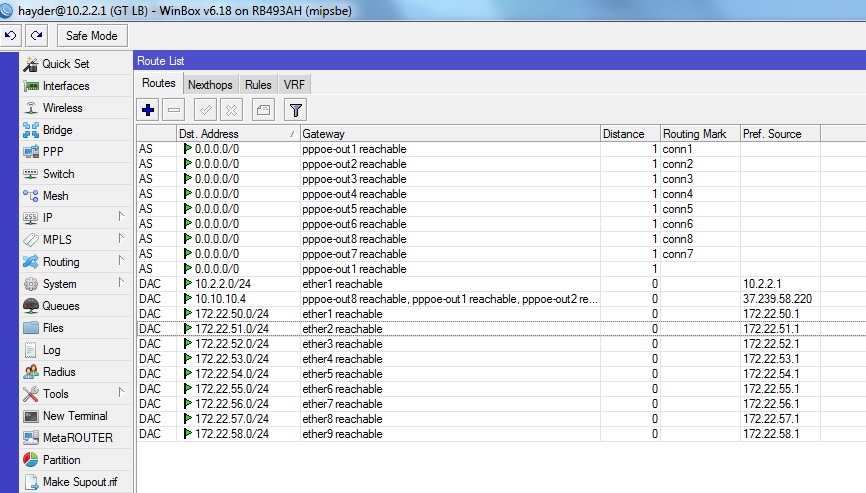Screen dimensions: 866x493
Task: Open the Queues menu item
Action: [x=76, y=306]
